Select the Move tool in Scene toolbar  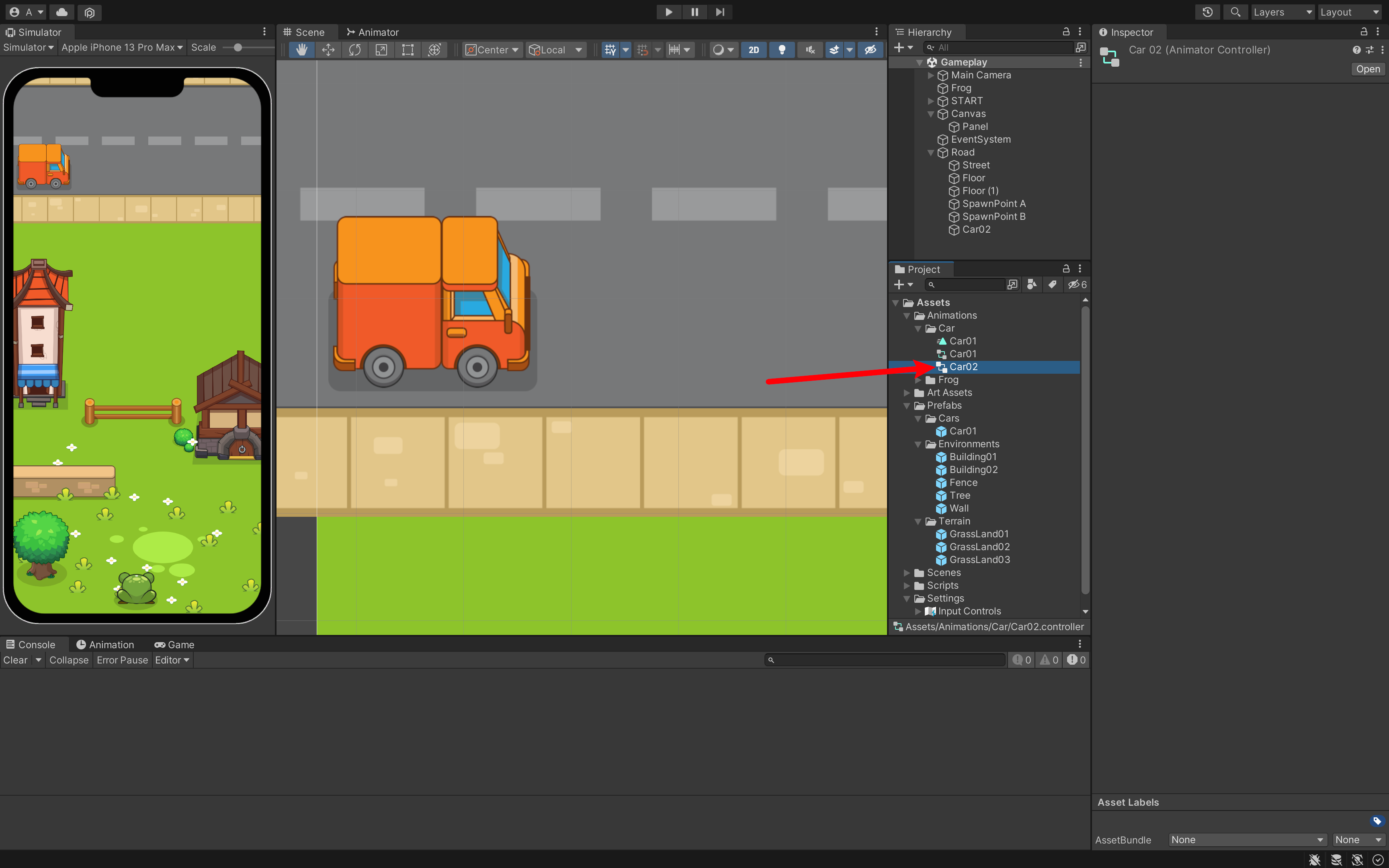pyautogui.click(x=328, y=50)
